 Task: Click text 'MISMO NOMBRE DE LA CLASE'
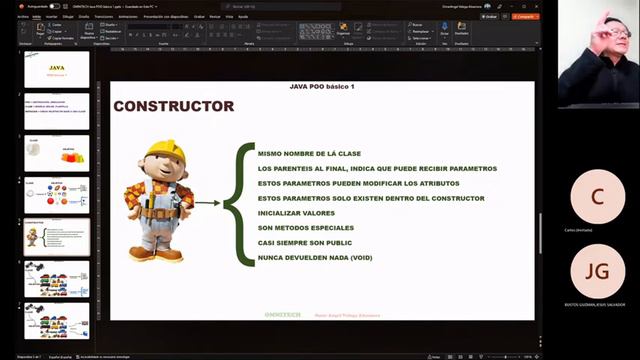coord(309,154)
